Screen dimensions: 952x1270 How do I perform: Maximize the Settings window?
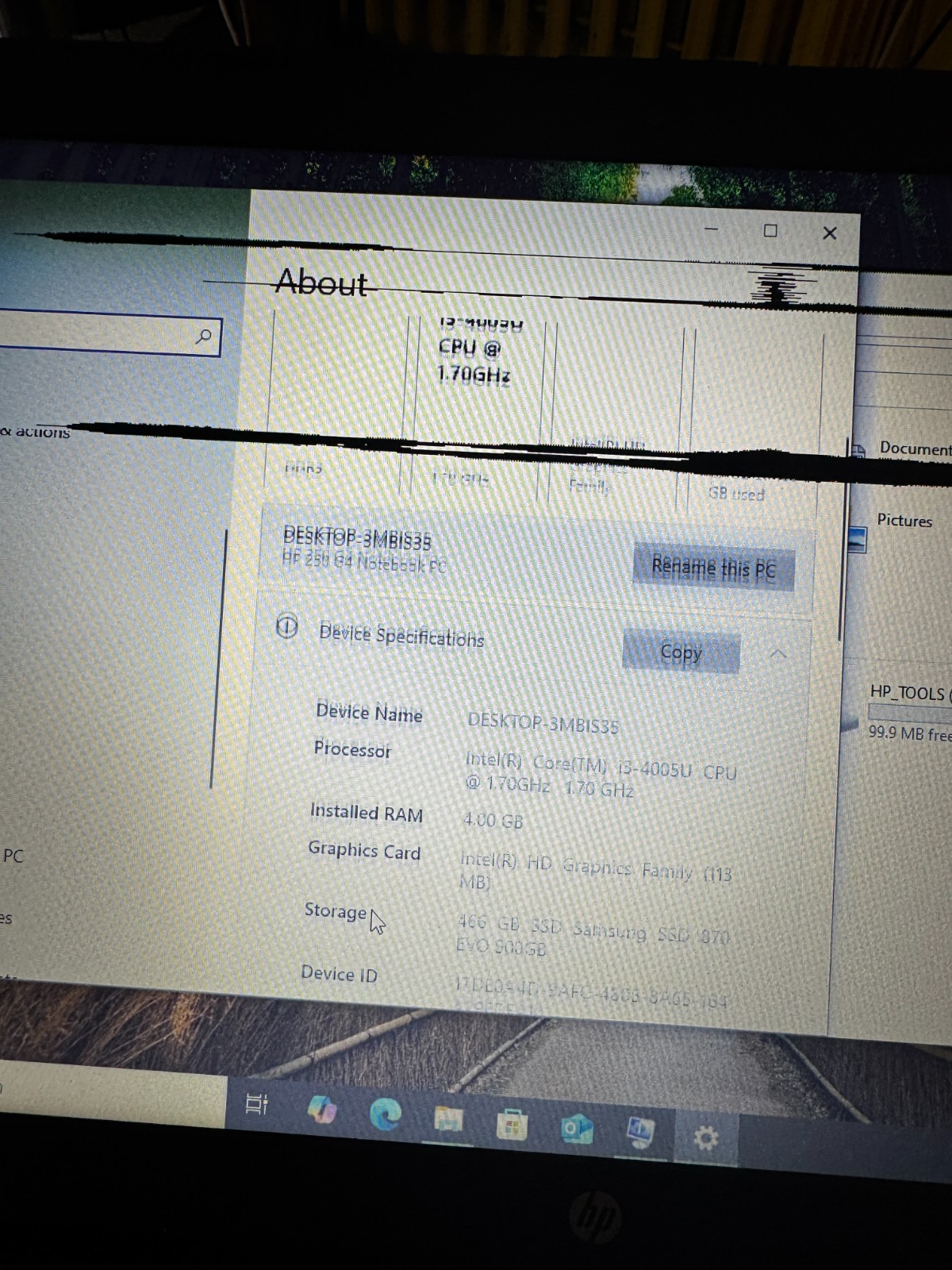coord(770,230)
